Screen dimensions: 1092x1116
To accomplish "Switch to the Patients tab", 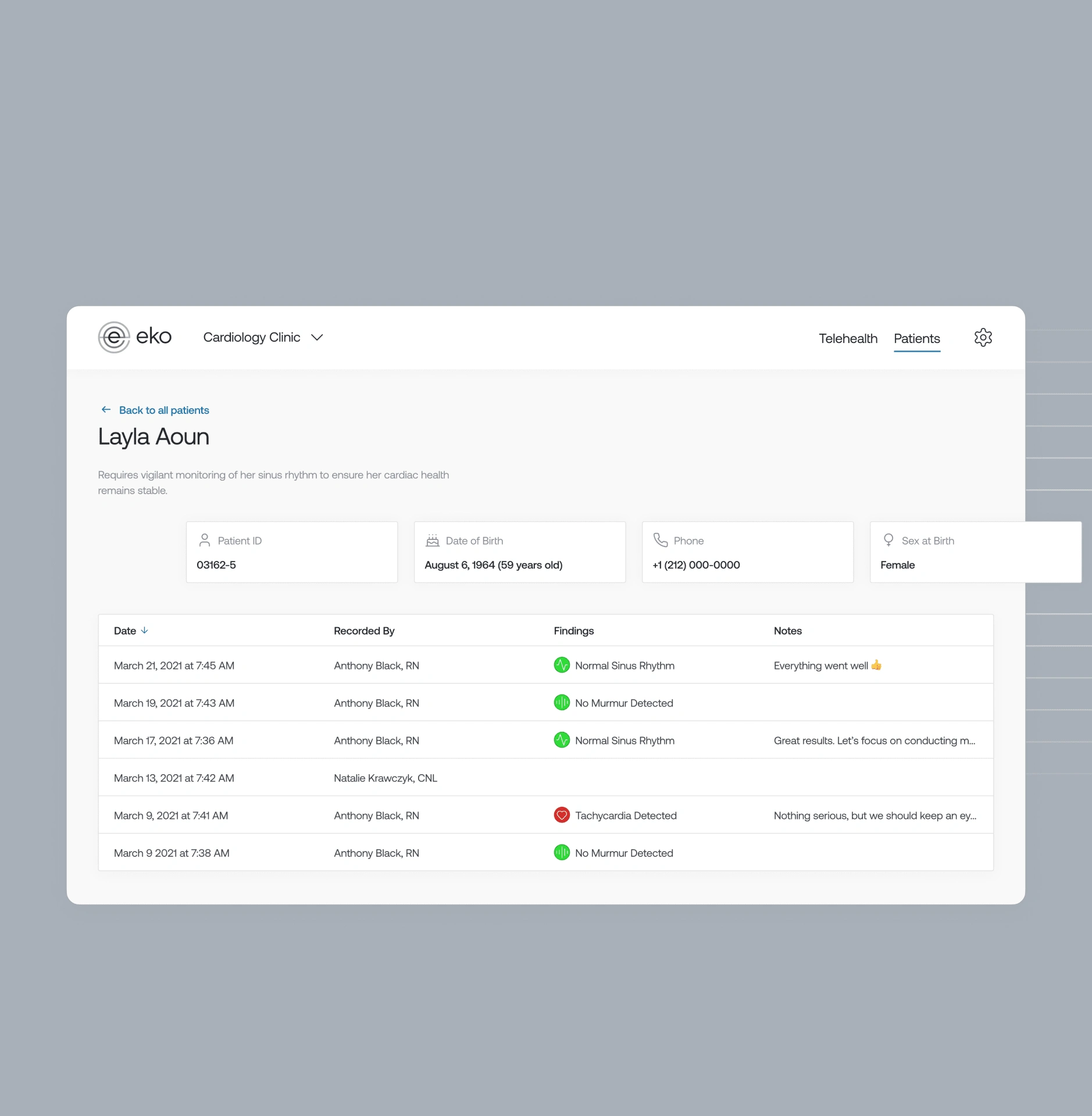I will [x=917, y=338].
